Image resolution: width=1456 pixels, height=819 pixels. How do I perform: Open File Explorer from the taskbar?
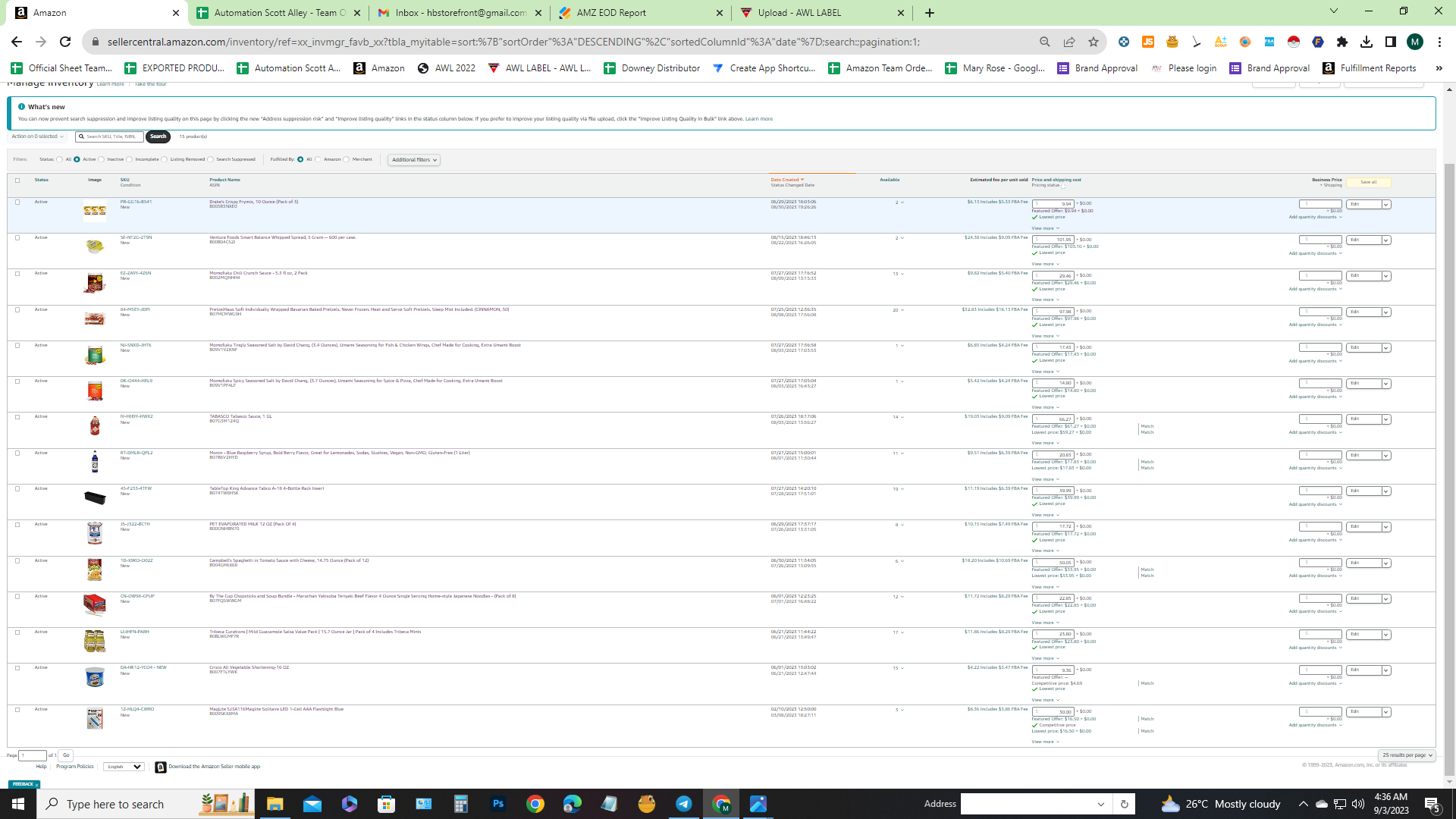[275, 804]
